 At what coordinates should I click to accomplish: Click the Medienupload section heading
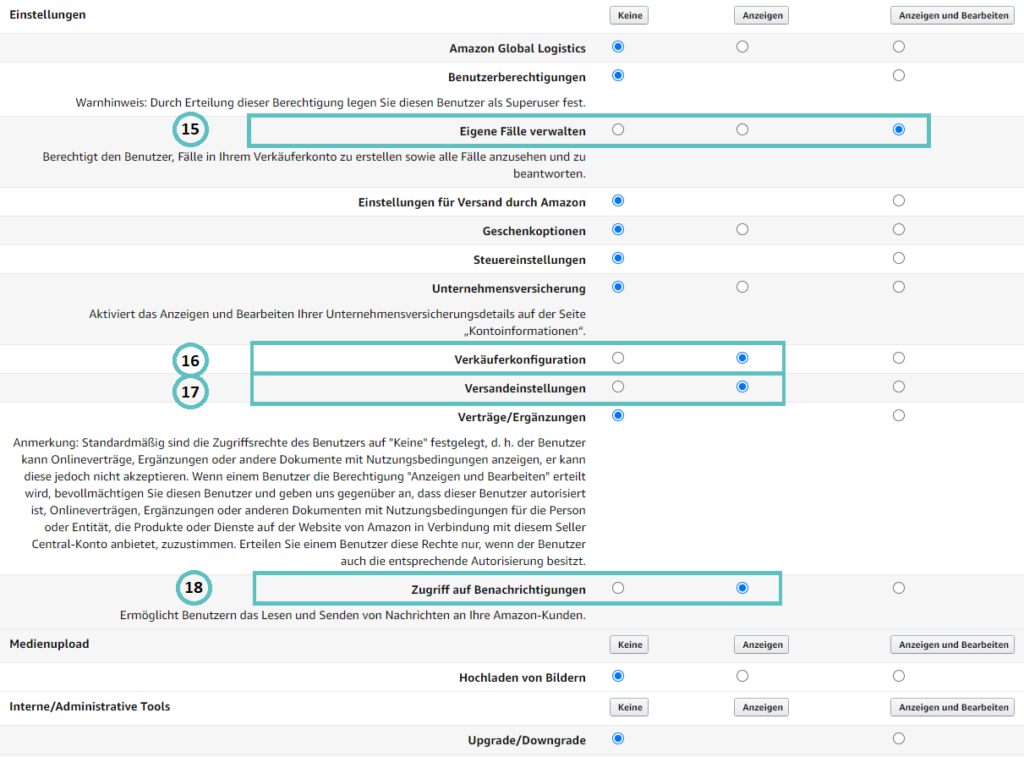[x=49, y=644]
